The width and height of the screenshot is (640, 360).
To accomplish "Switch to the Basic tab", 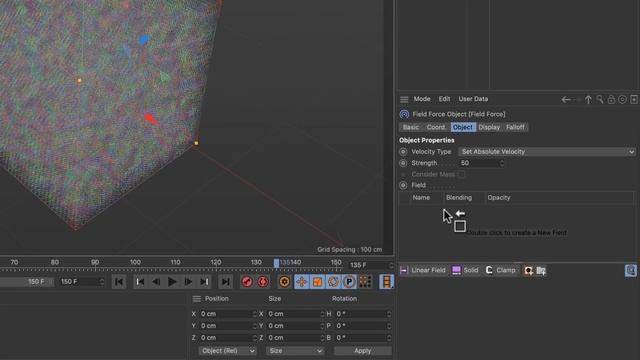I will tap(411, 127).
